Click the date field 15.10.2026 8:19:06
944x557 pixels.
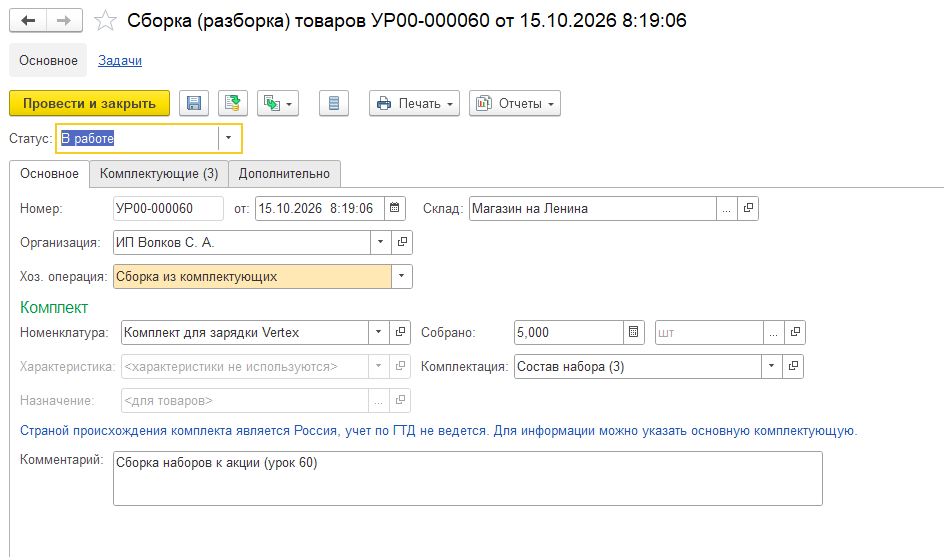(318, 208)
